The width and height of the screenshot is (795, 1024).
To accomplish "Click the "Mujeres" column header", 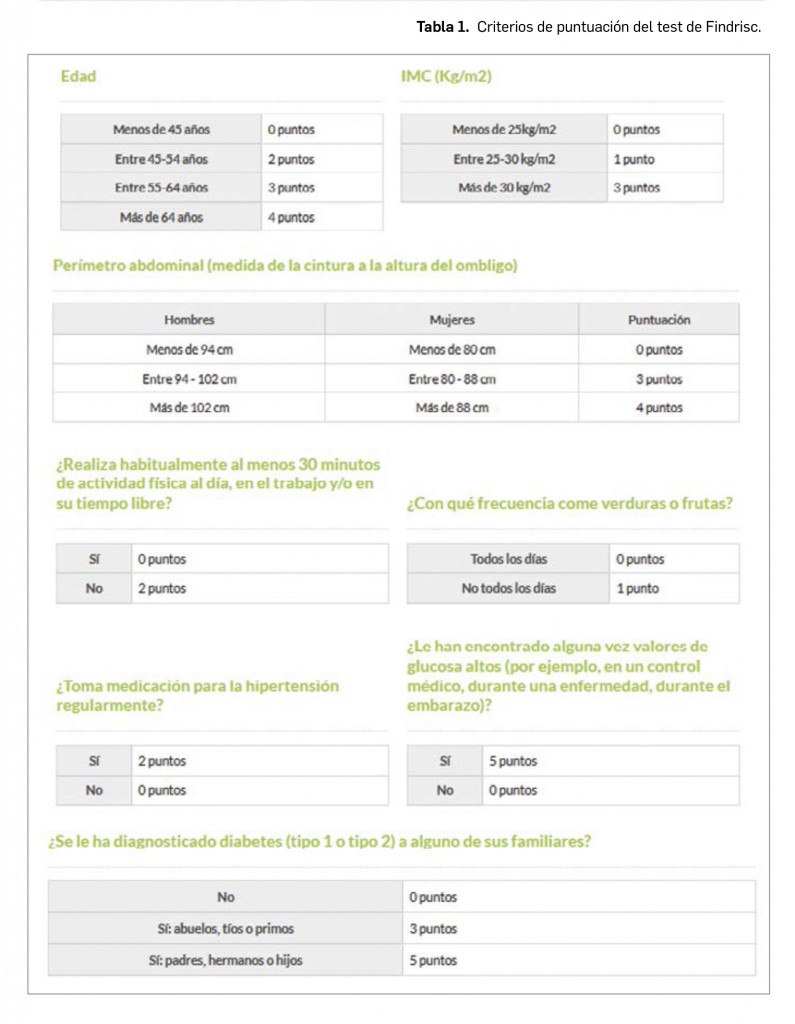I will (x=452, y=320).
